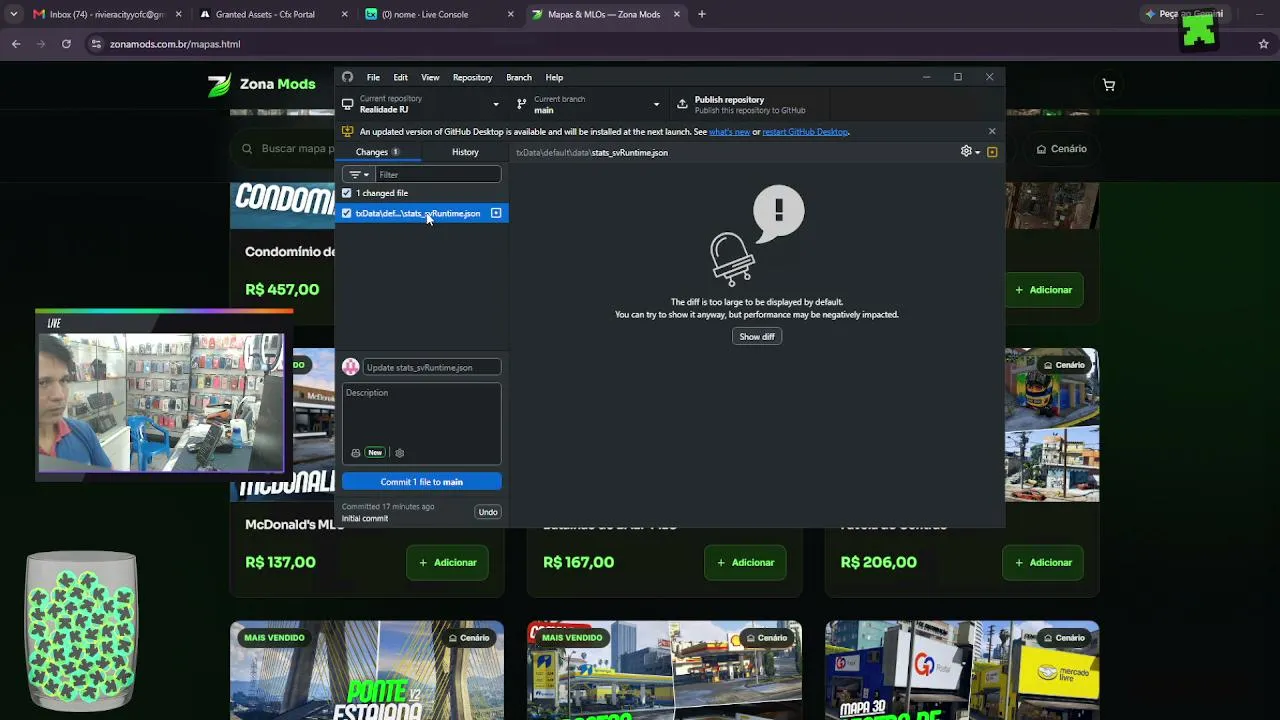Click the modified status icon on stats_svRuntime.json
This screenshot has height=720, width=1280.
click(496, 213)
